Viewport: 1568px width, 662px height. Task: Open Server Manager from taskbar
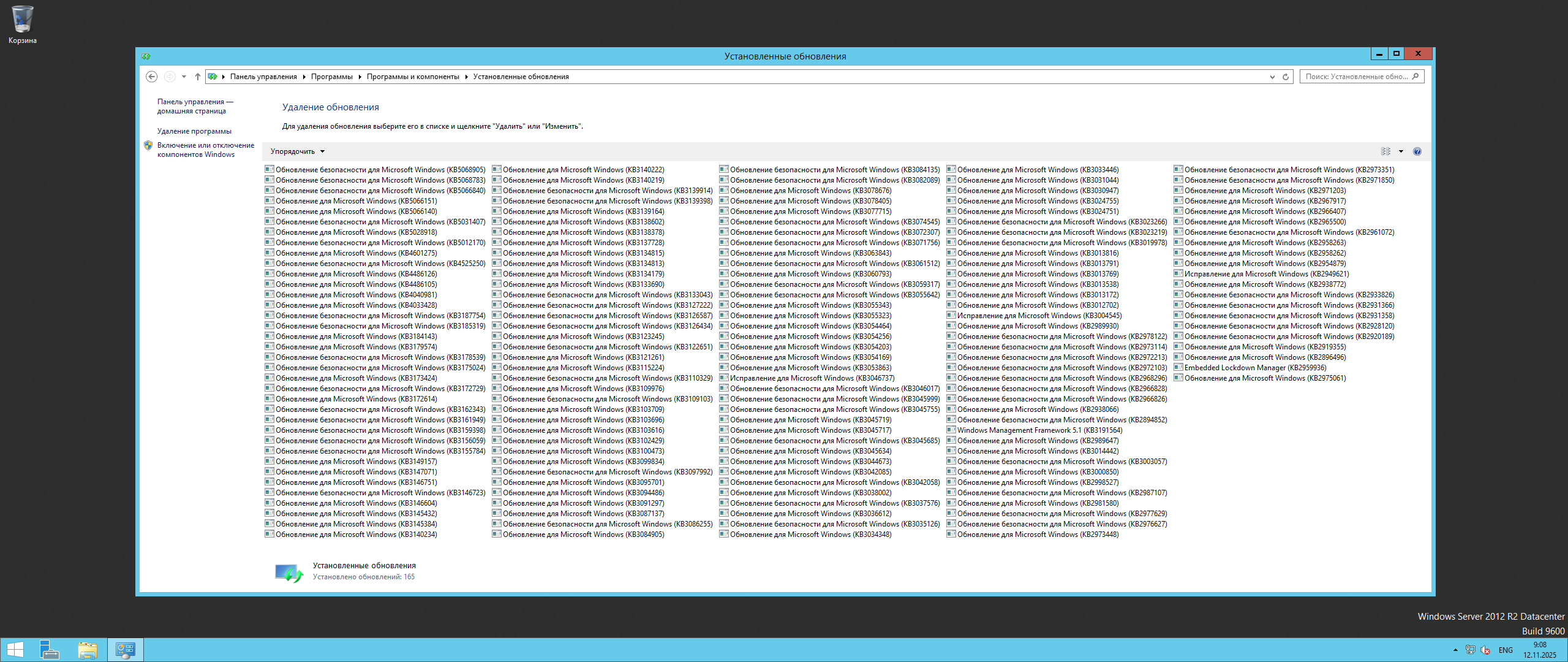[x=49, y=650]
